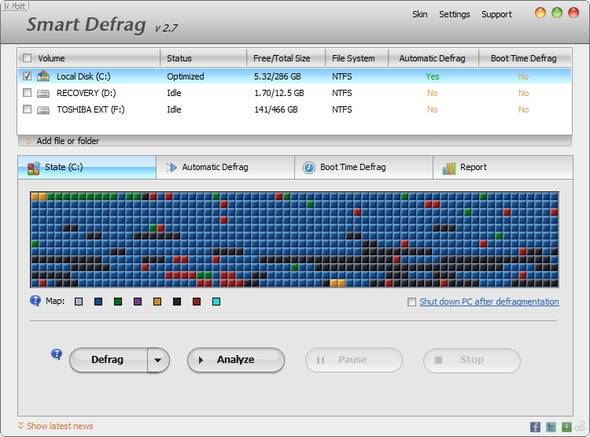Click the orange minimize window button
This screenshot has height=437, width=590.
(540, 13)
